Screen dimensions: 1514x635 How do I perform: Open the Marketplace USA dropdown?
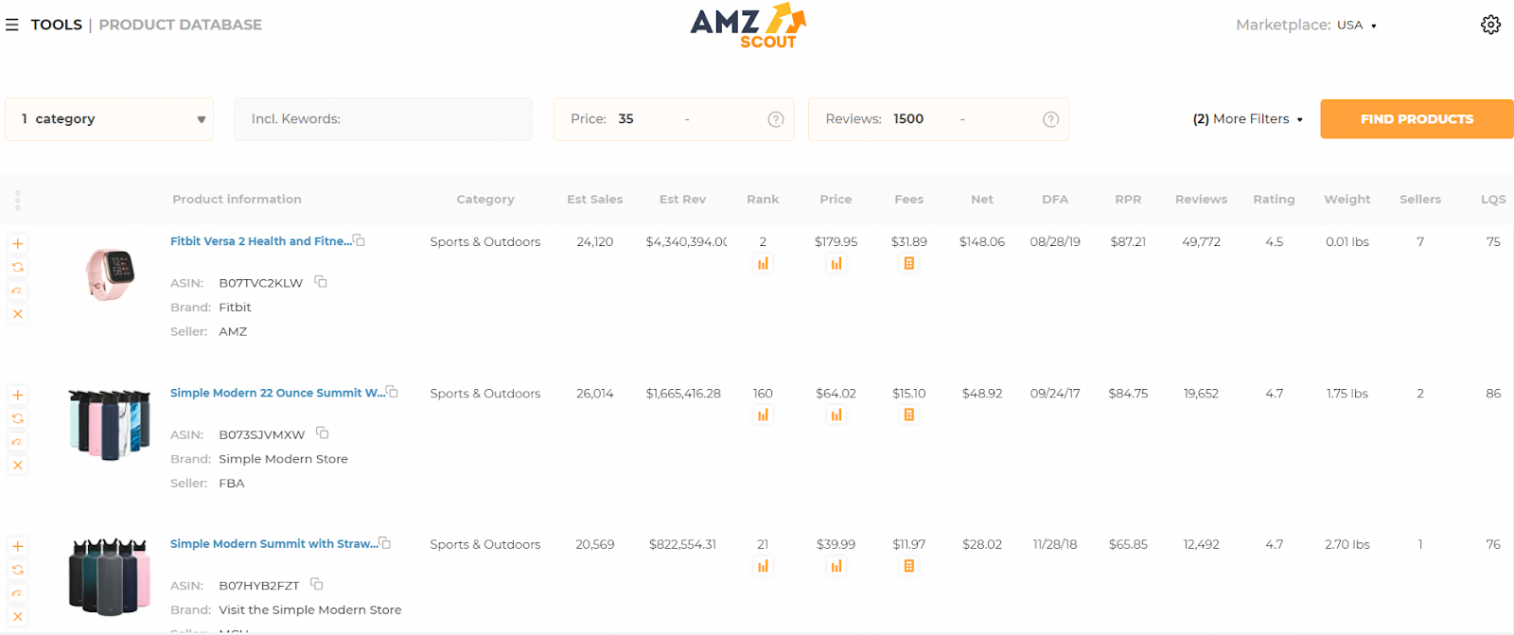[x=1357, y=25]
